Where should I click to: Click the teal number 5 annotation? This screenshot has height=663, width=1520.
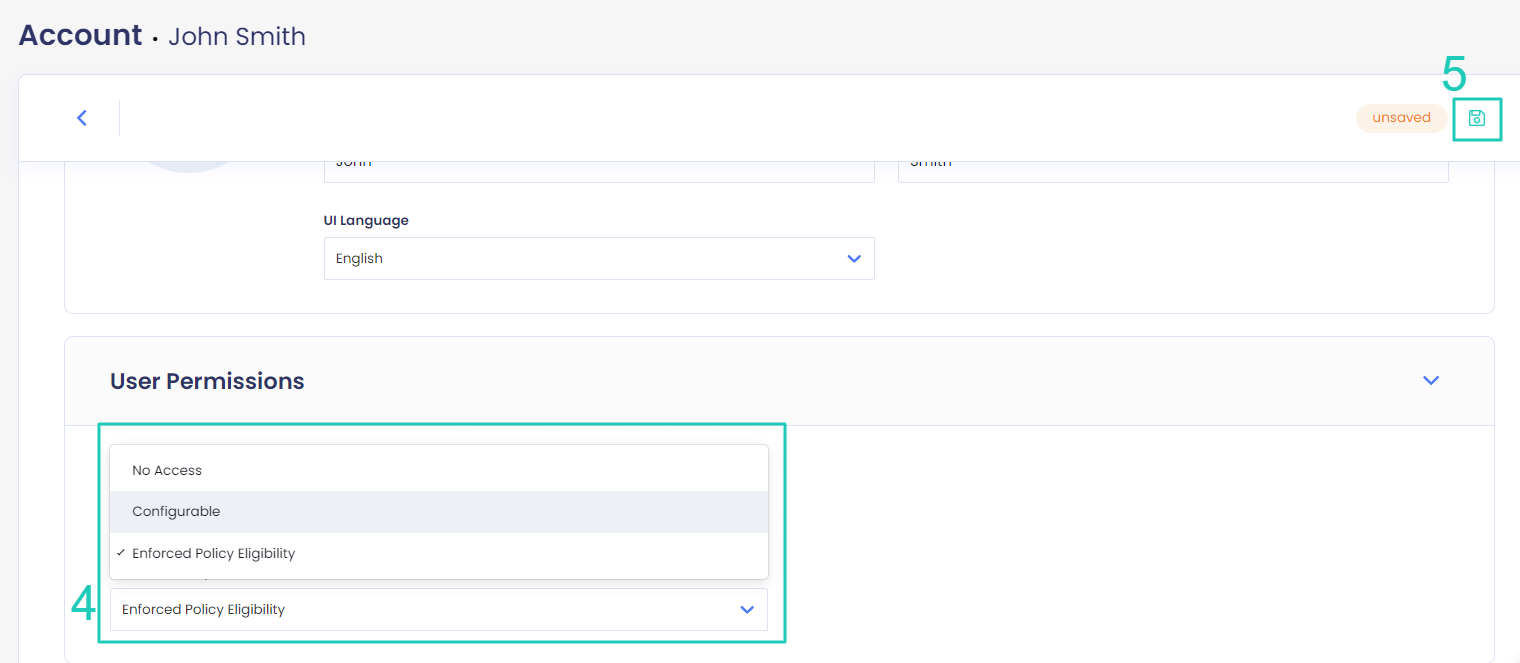(x=1453, y=75)
